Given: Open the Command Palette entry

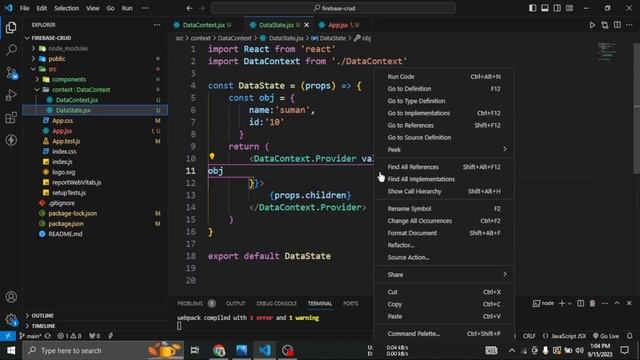Looking at the screenshot, I should 444,333.
